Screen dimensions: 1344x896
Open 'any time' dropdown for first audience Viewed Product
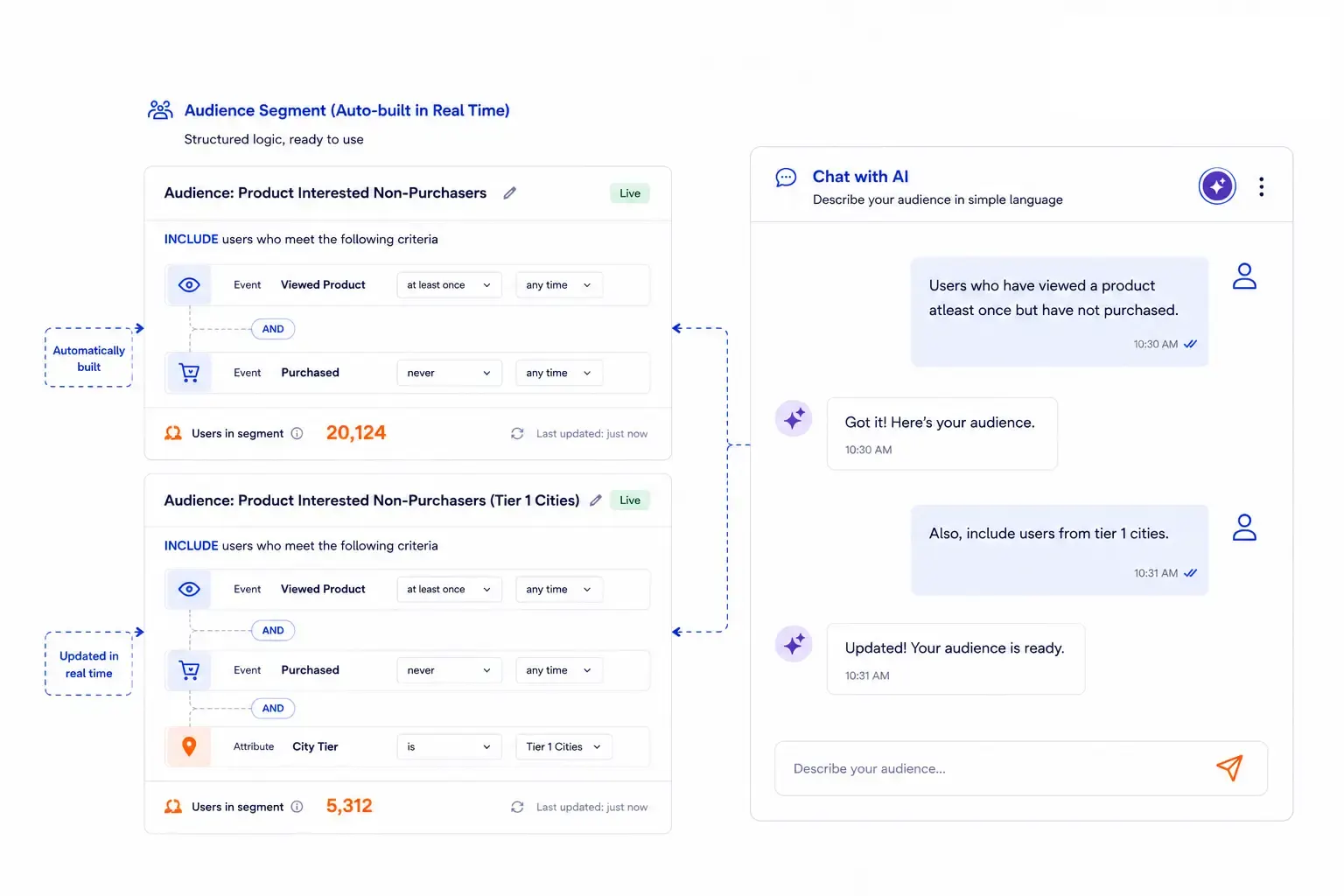point(559,285)
